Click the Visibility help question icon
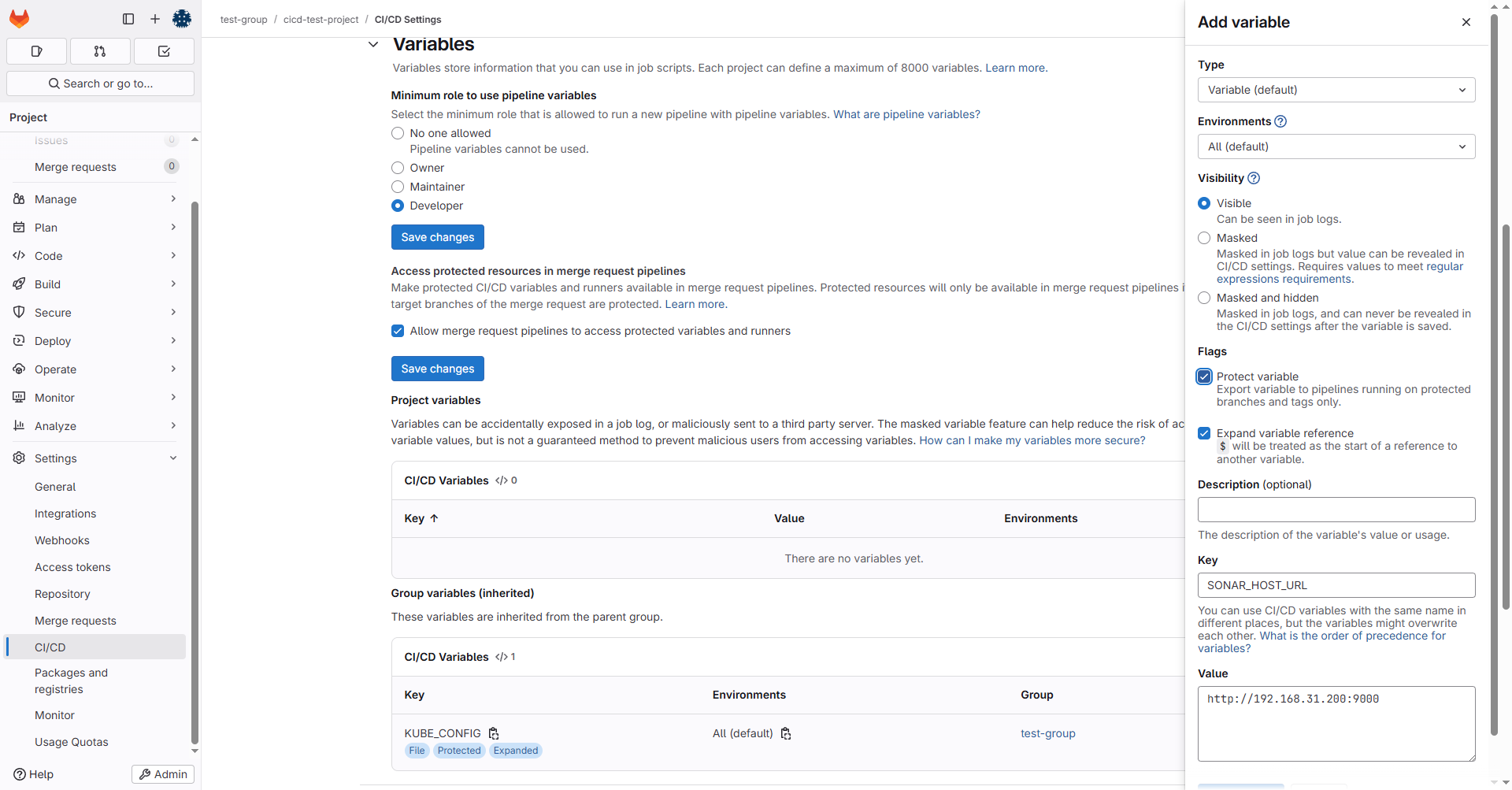Viewport: 1512px width, 790px height. (1254, 178)
